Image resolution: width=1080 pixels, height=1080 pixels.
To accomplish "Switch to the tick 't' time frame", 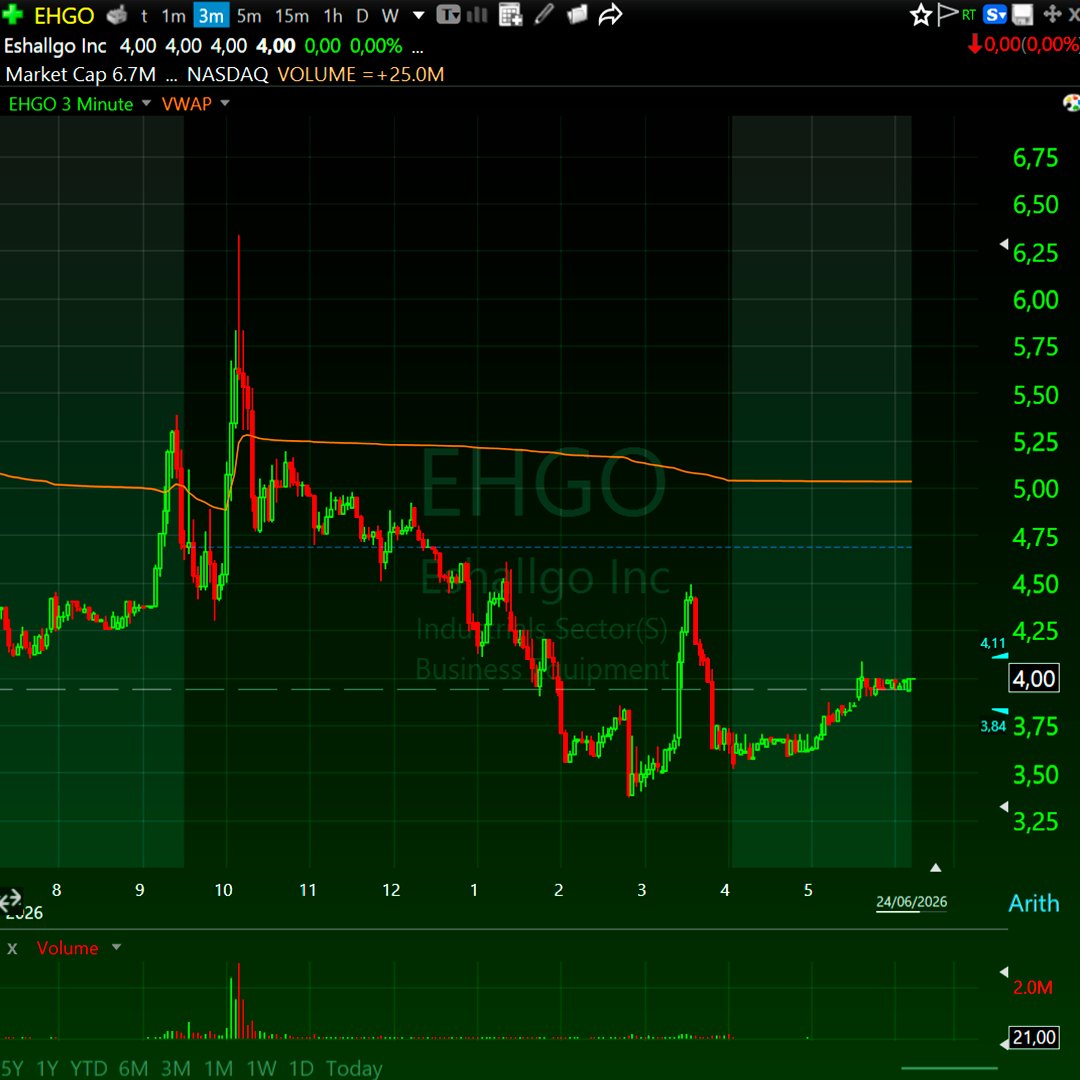I will tap(144, 15).
